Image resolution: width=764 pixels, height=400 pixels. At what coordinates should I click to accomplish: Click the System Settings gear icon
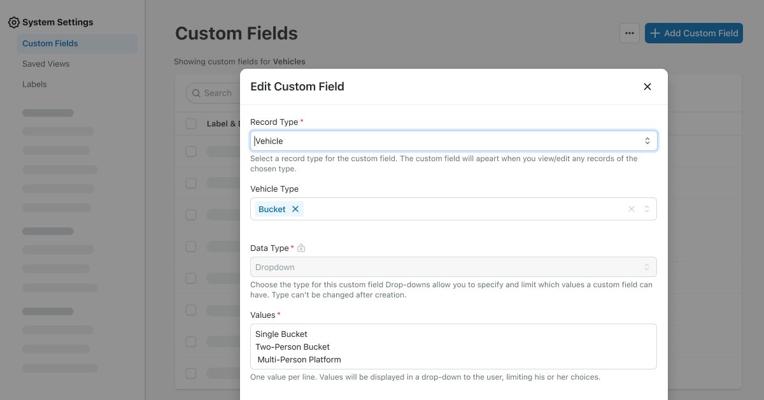14,22
